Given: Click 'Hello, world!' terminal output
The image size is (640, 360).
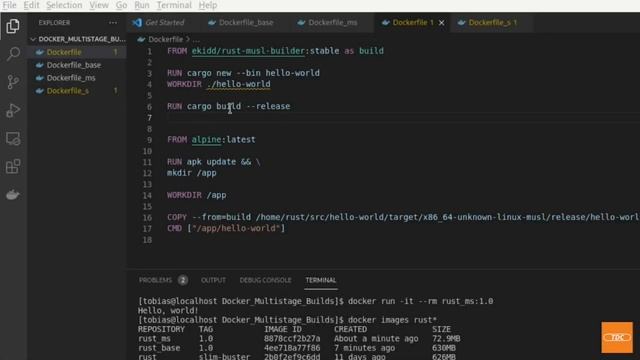Looking at the screenshot, I should tap(168, 311).
